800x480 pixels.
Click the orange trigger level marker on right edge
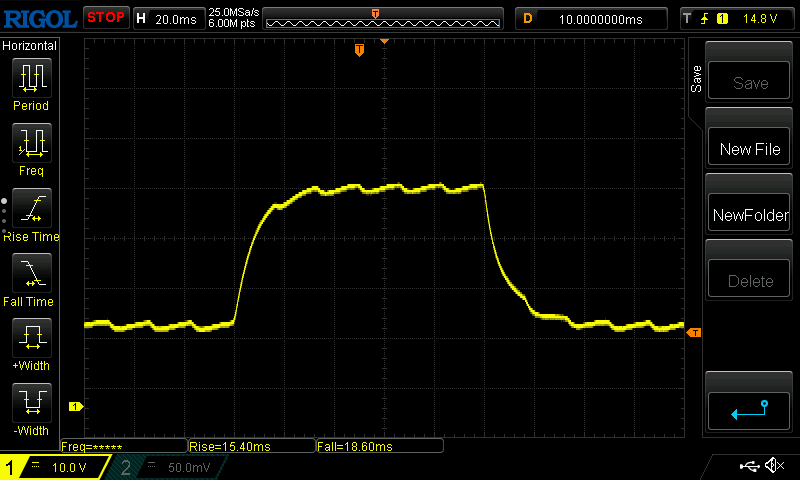pos(694,333)
